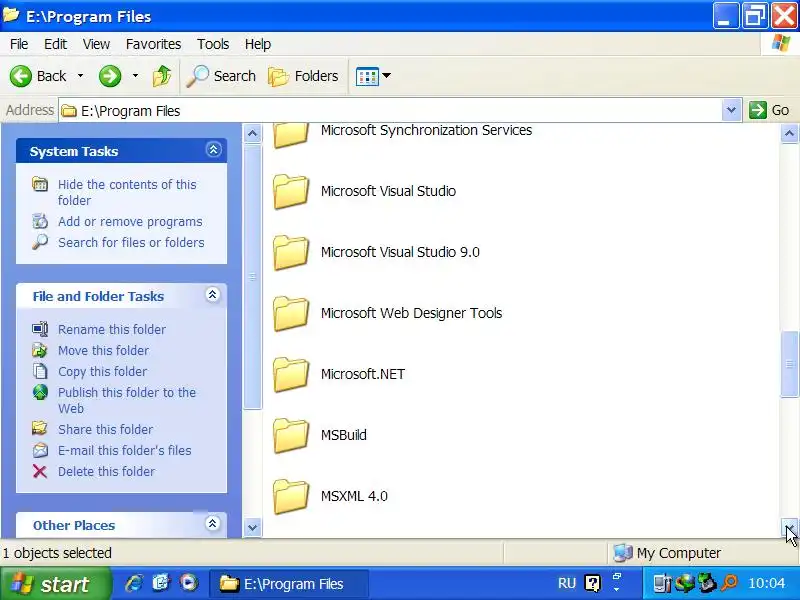Open the Edit menu
This screenshot has width=800, height=600.
click(x=55, y=44)
